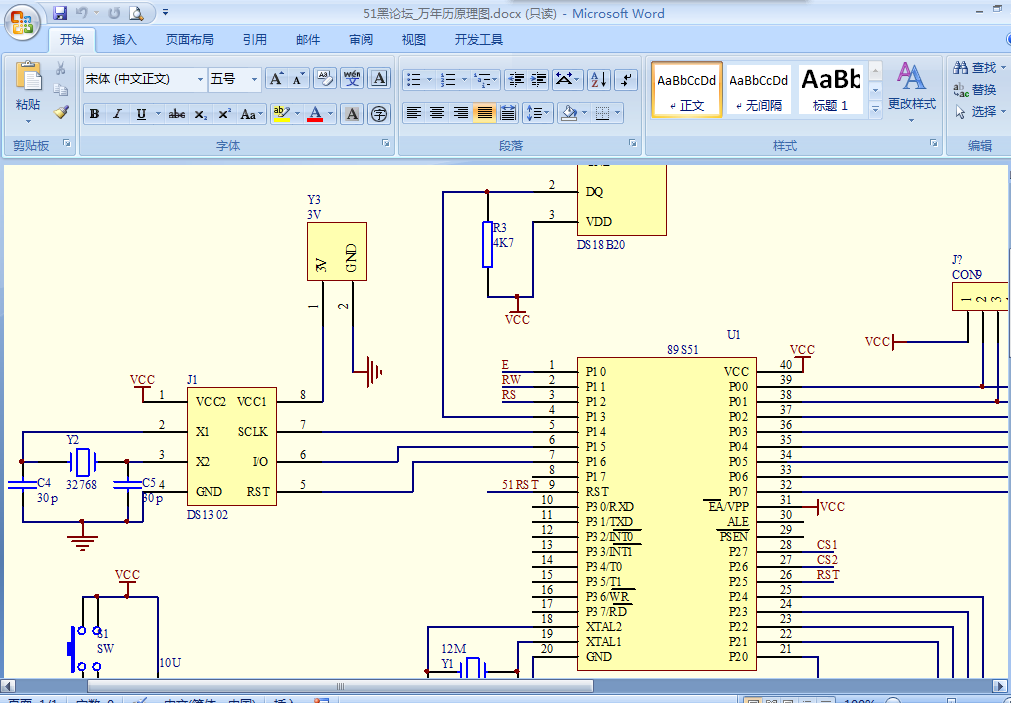Viewport: 1011px width, 703px height.
Task: Apply character border icon
Action: [x=379, y=79]
